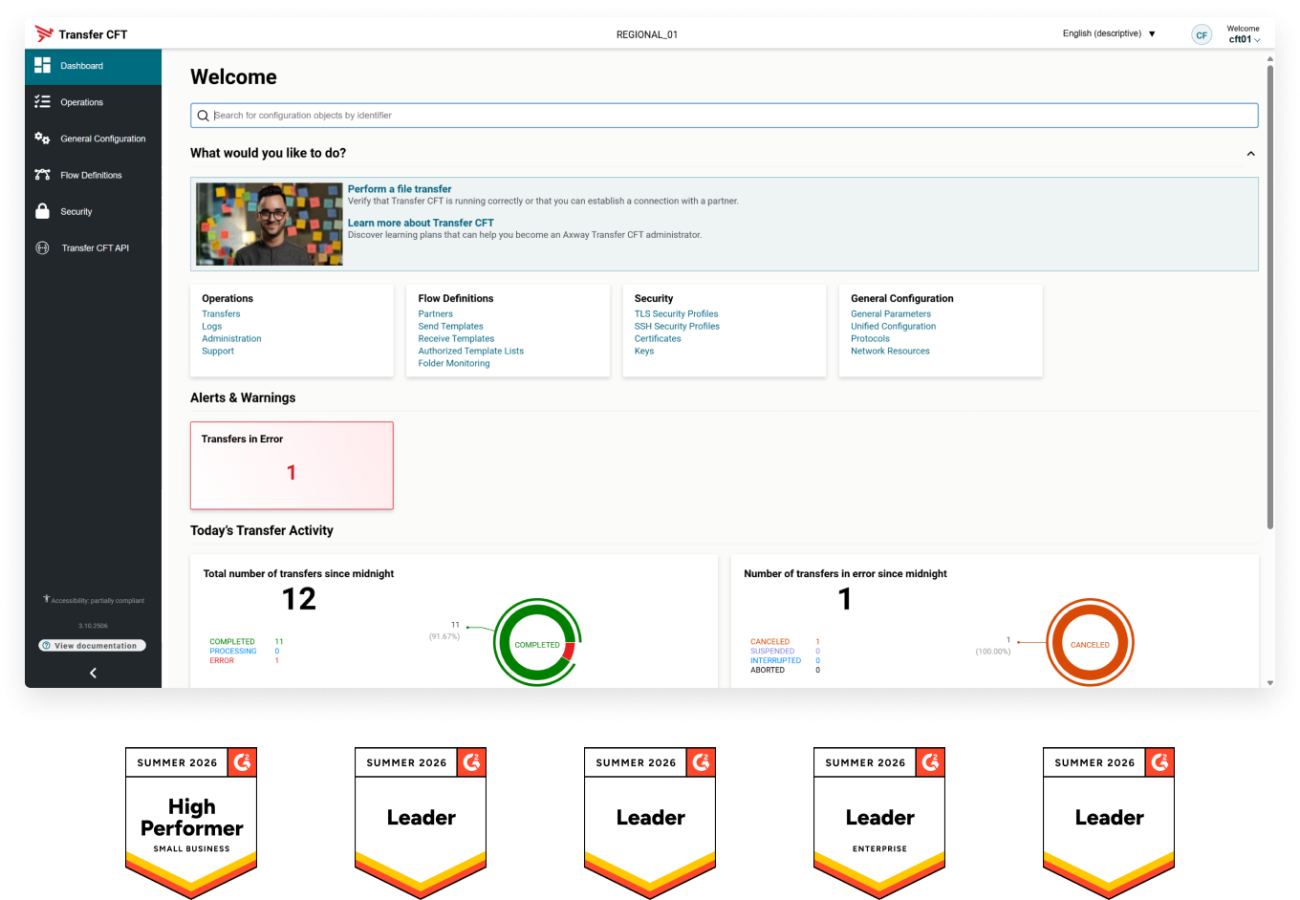
Task: Click the Flow Definitions icon
Action: [42, 175]
